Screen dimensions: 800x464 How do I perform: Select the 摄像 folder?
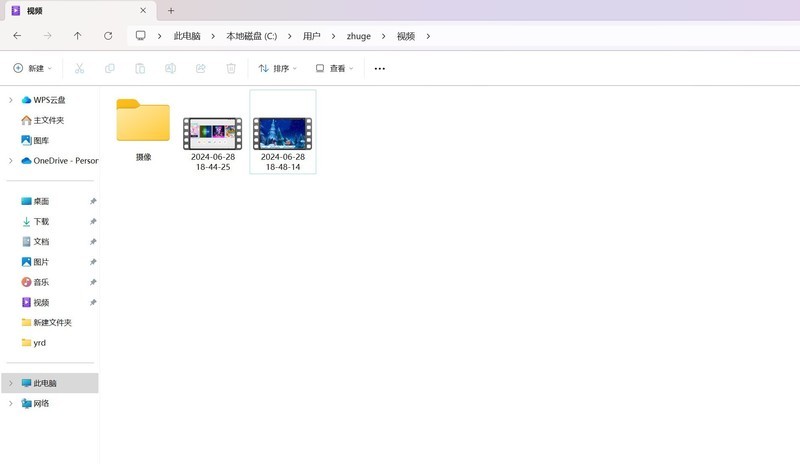point(143,120)
